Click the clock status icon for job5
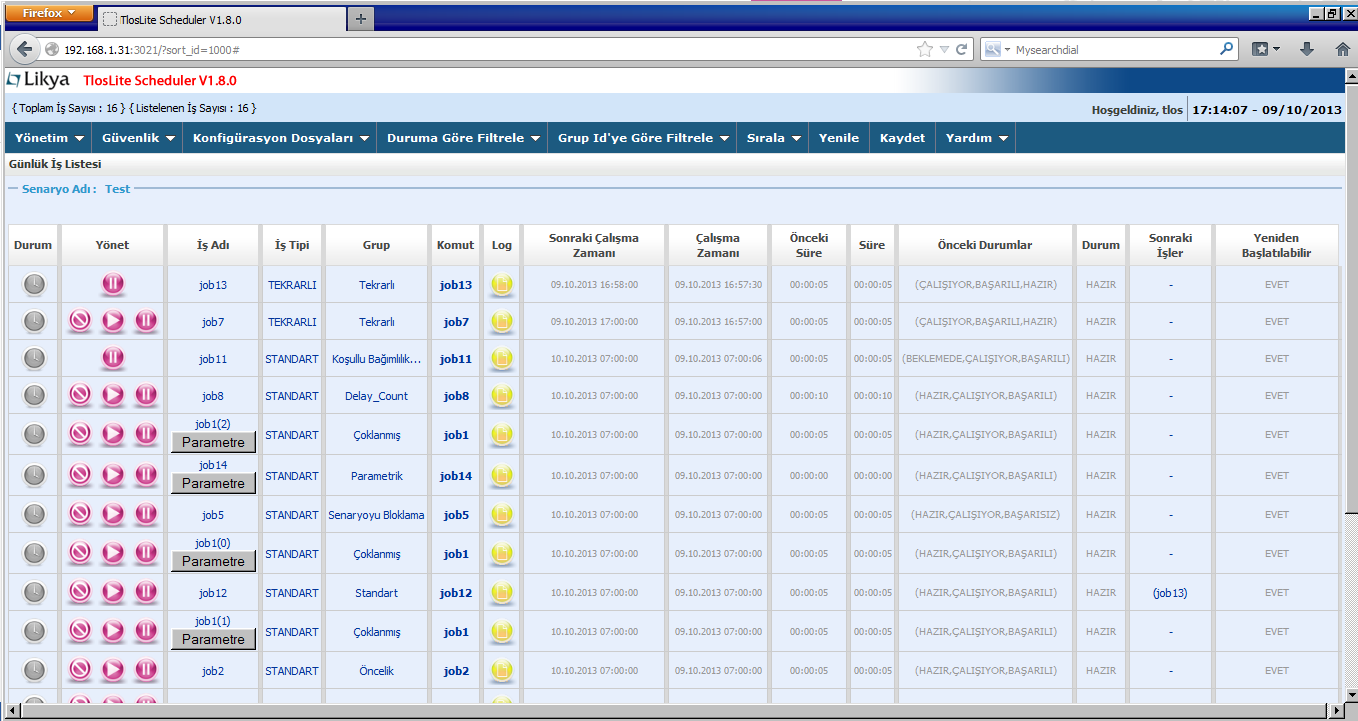1358x721 pixels. click(x=34, y=514)
